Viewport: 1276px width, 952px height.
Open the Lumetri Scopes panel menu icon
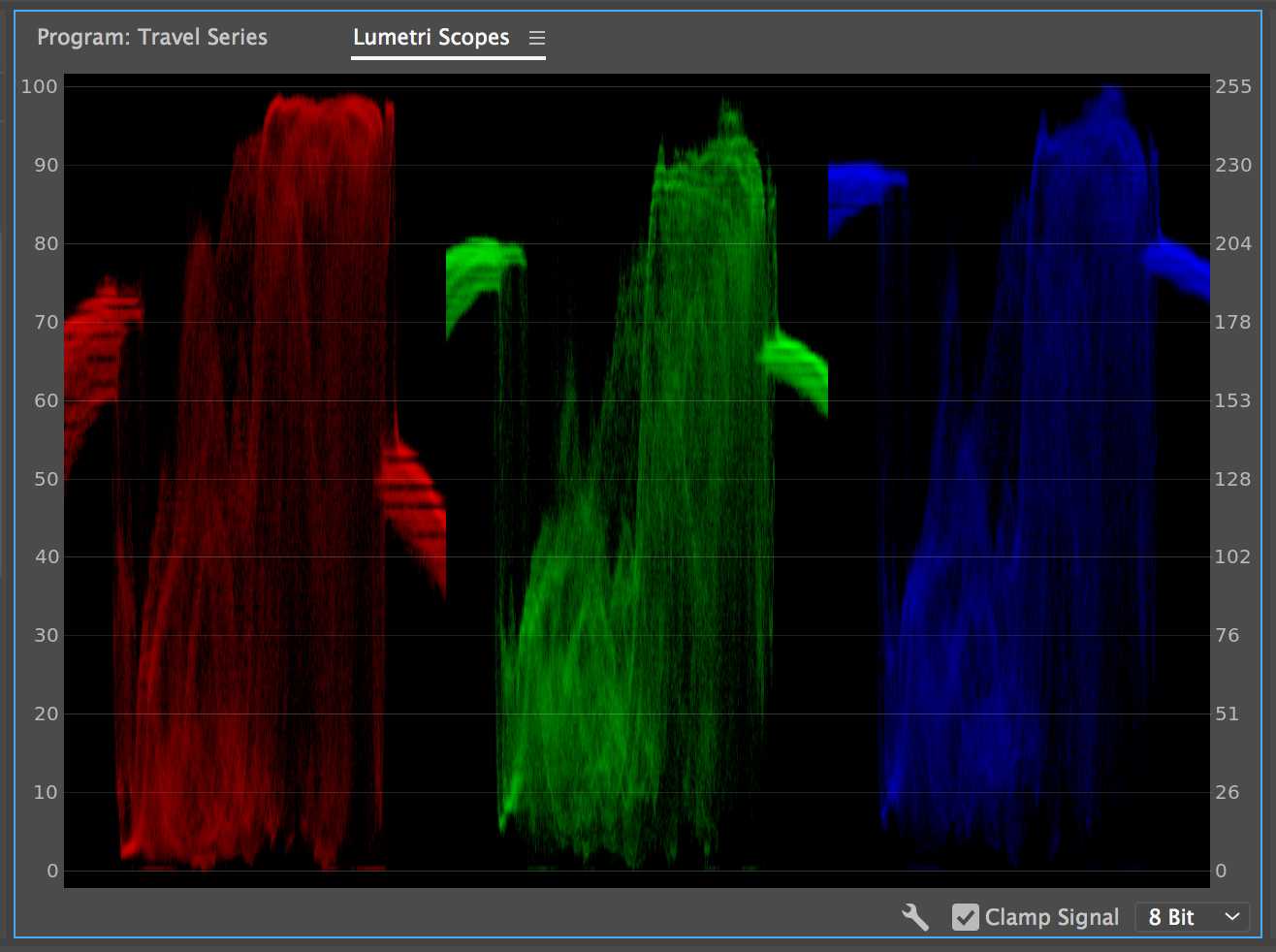pos(537,38)
